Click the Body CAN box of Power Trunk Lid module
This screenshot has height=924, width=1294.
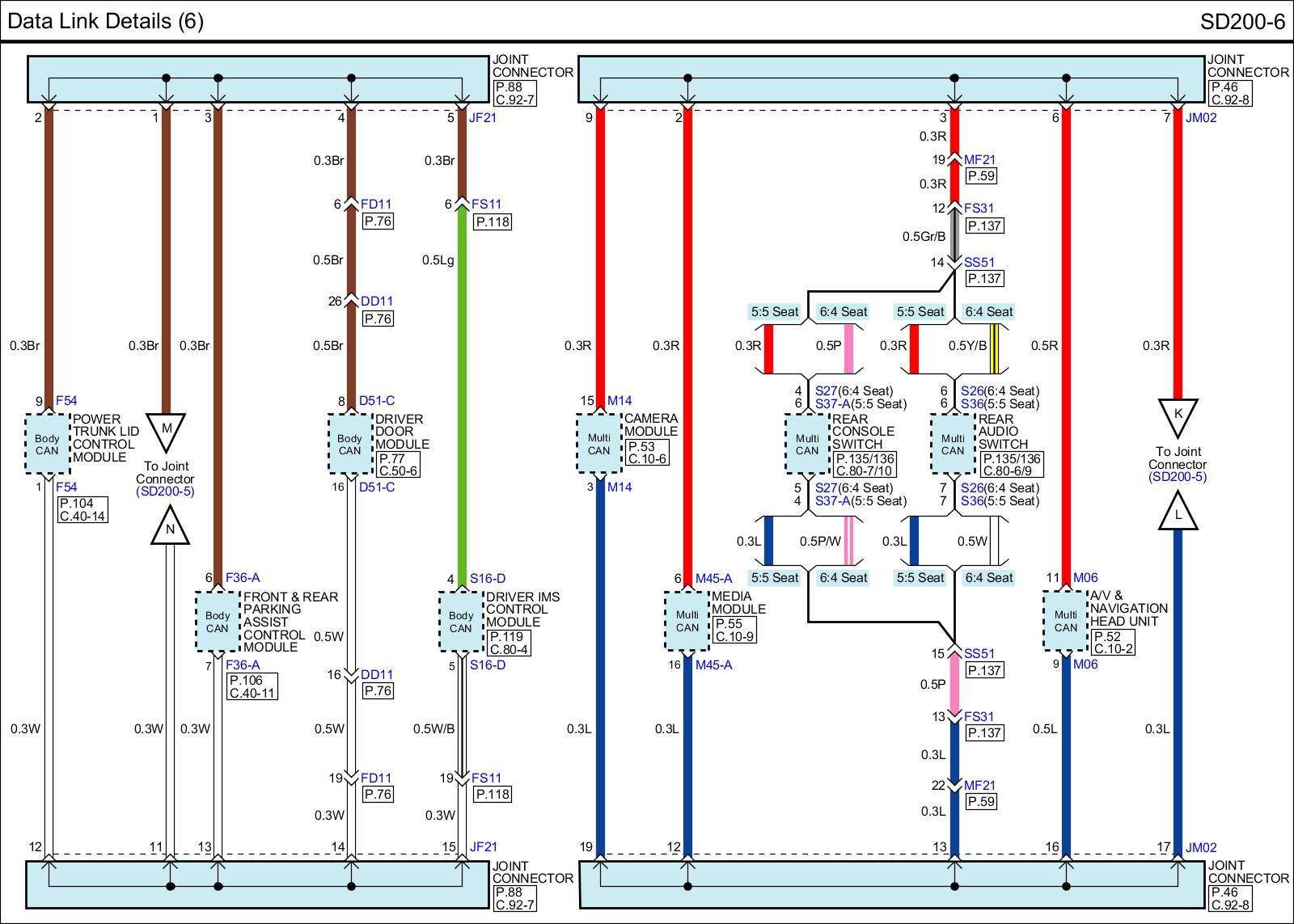[47, 444]
